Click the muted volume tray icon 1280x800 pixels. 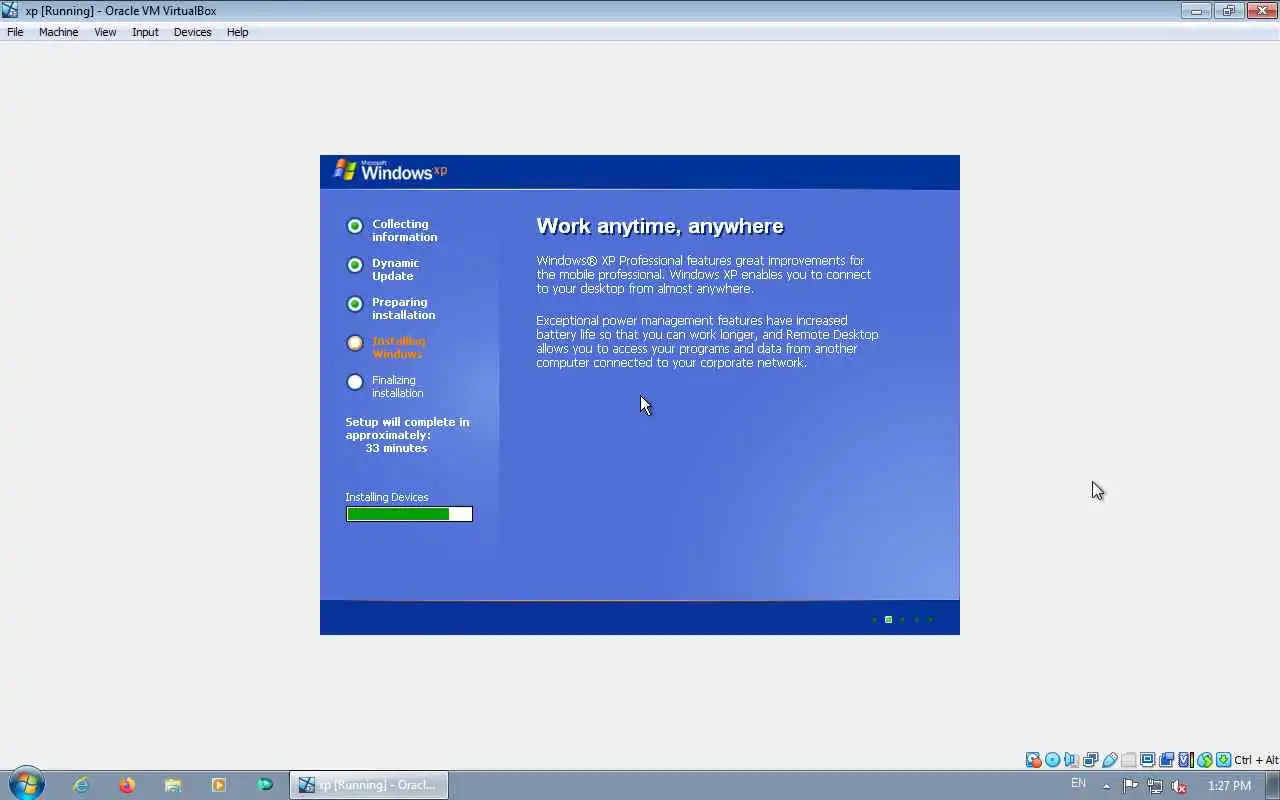(1179, 786)
